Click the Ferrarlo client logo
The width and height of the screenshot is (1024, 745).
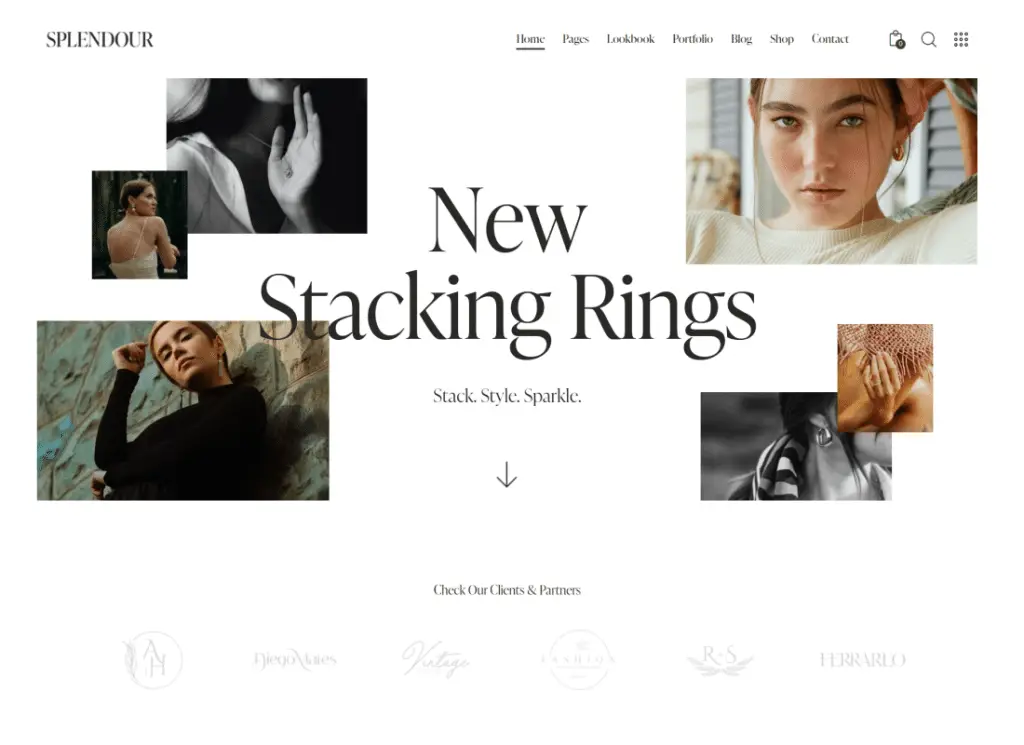(862, 660)
